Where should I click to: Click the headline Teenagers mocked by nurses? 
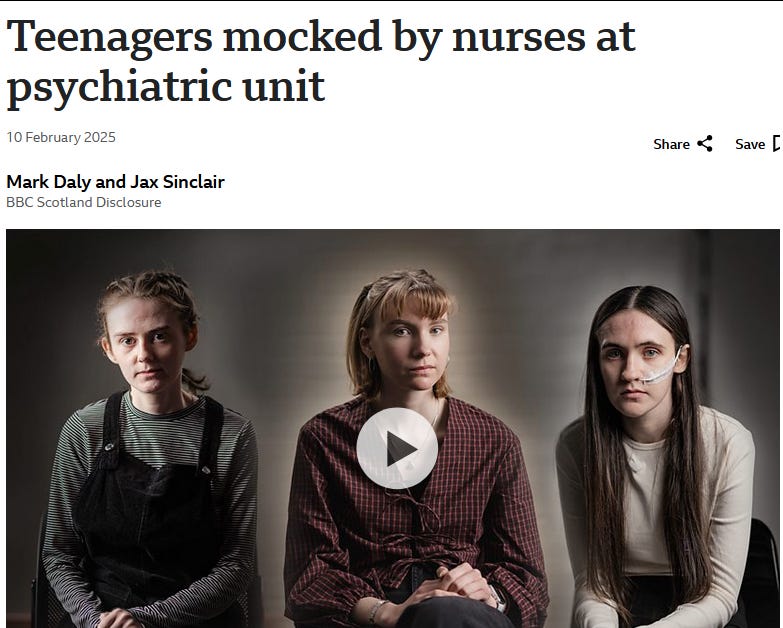pos(321,61)
